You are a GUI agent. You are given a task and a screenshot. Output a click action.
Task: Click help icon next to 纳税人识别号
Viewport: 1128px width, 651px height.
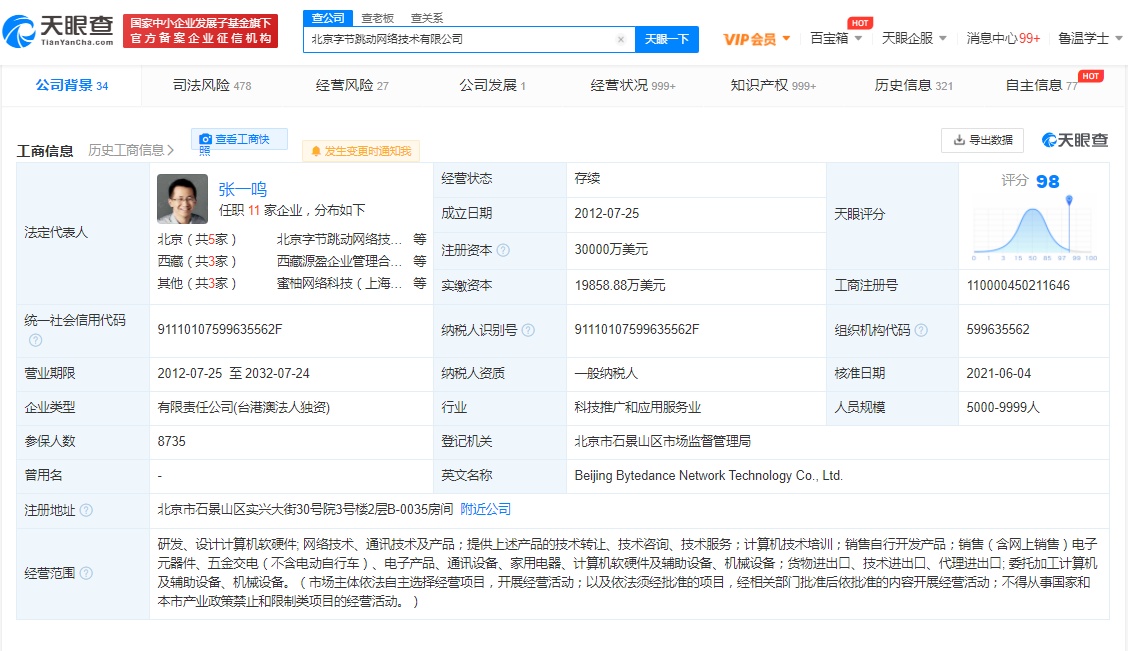tap(528, 330)
